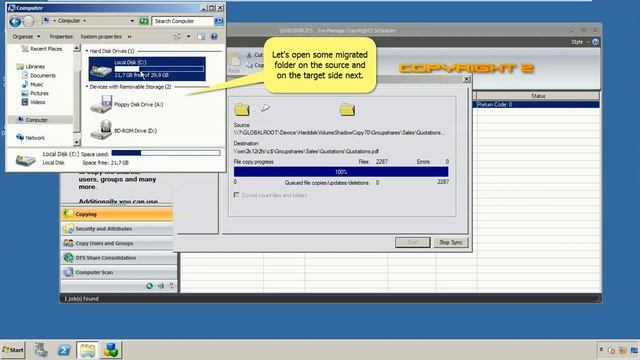This screenshot has height=360, width=640.
Task: Click the Search Computer field
Action: 183,21
